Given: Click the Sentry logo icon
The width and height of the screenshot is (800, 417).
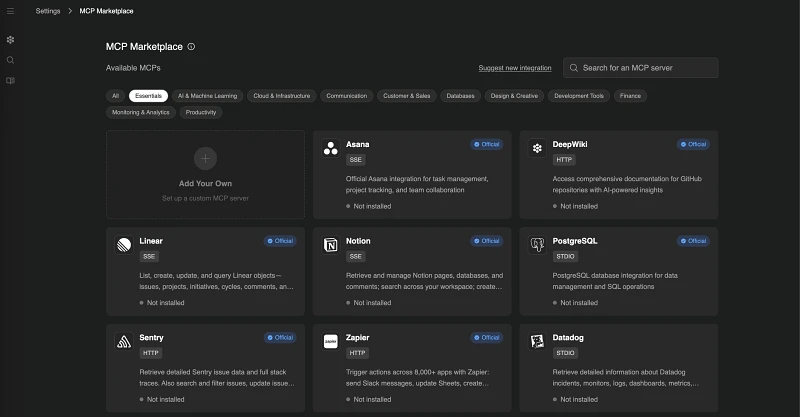Looking at the screenshot, I should click(124, 341).
